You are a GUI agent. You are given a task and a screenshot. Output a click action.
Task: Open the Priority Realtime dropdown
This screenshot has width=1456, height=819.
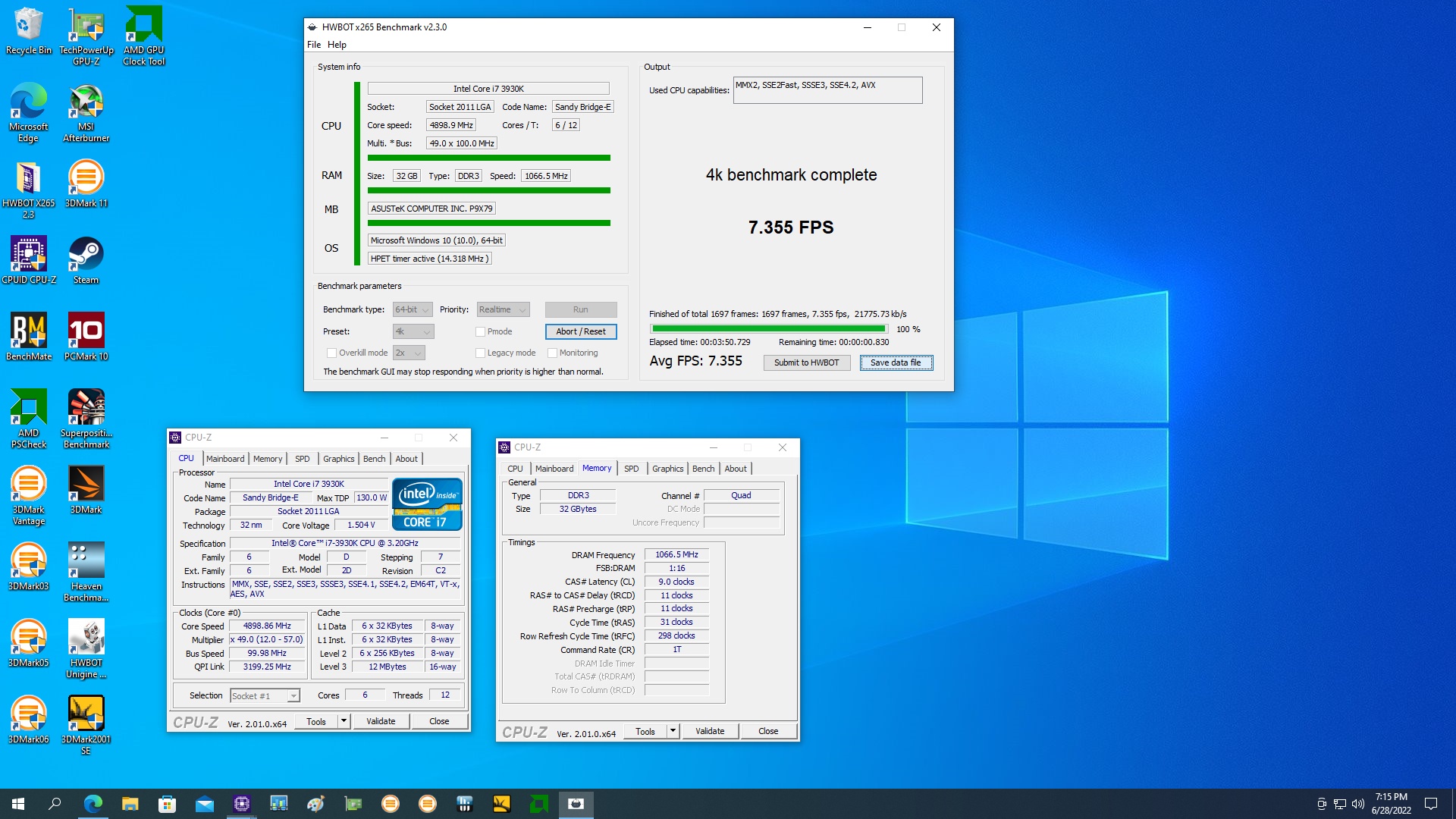coord(503,309)
